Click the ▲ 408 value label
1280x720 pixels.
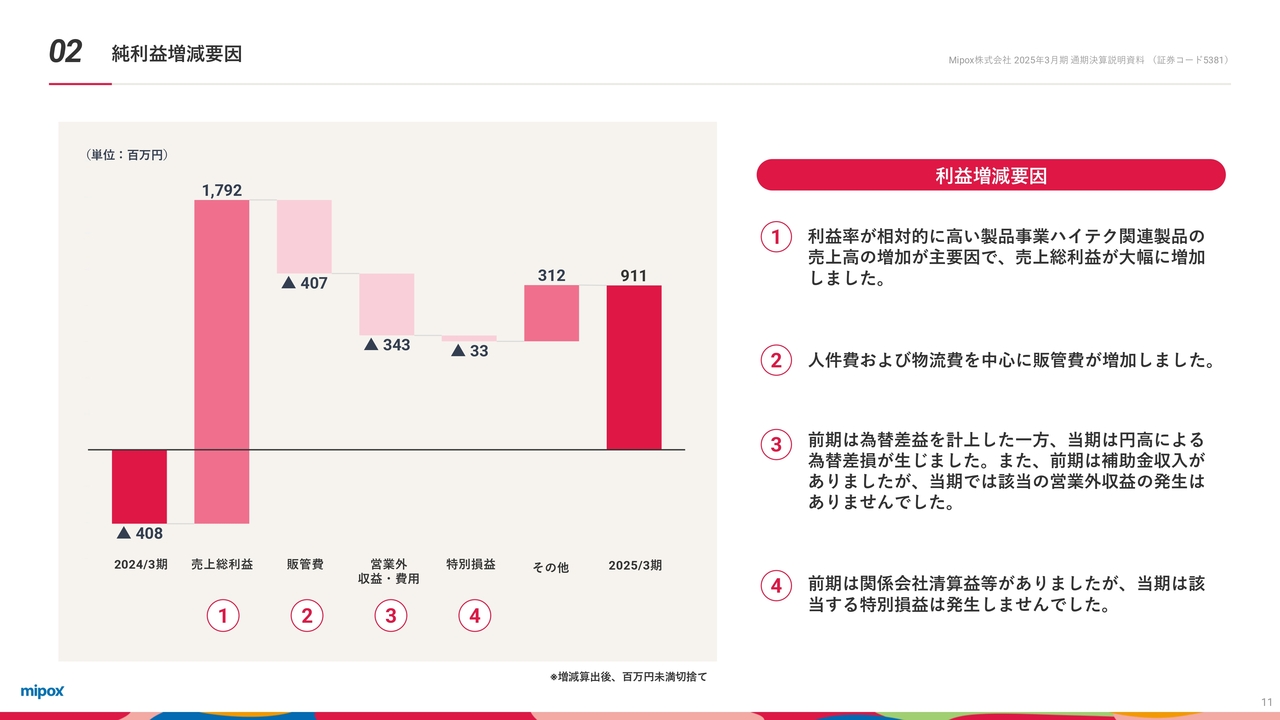[x=139, y=533]
